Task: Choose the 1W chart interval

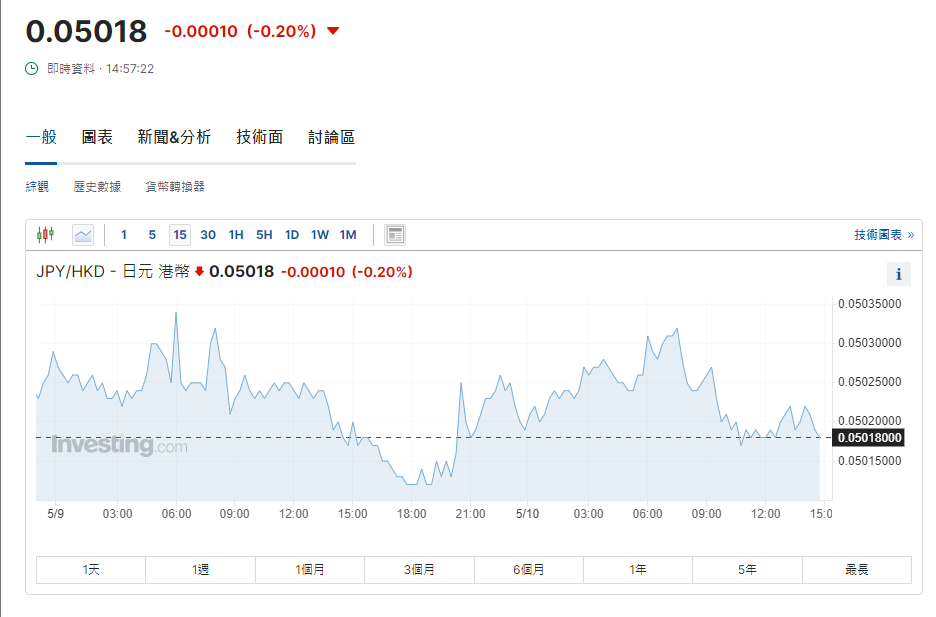Action: point(320,235)
